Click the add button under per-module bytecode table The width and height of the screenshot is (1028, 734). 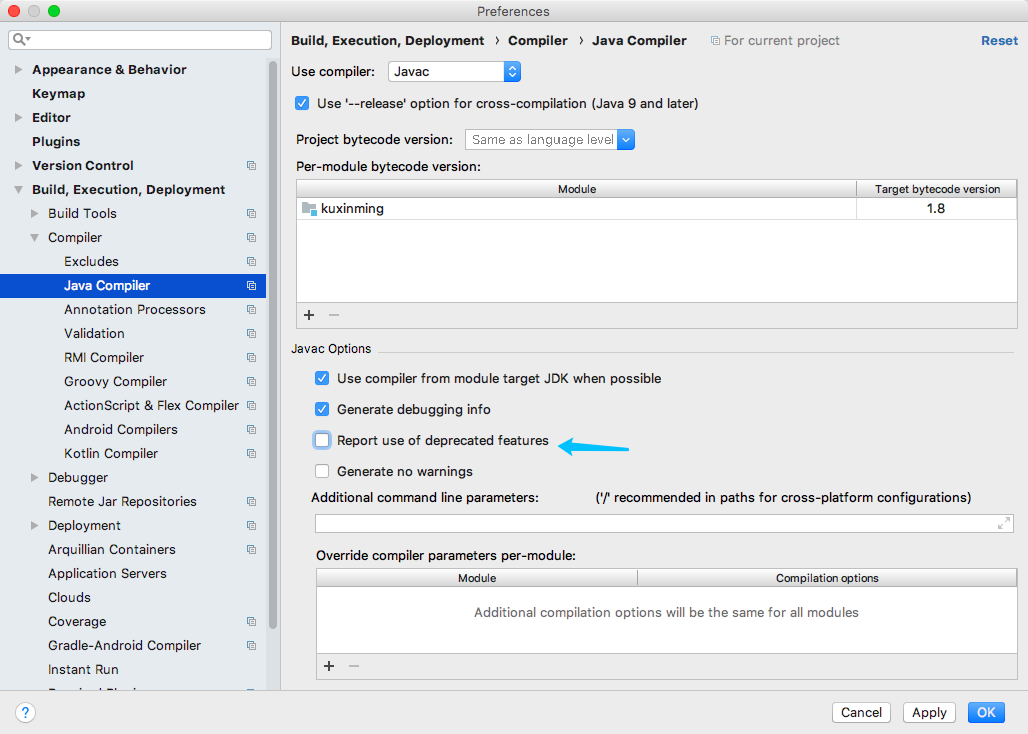tap(309, 315)
